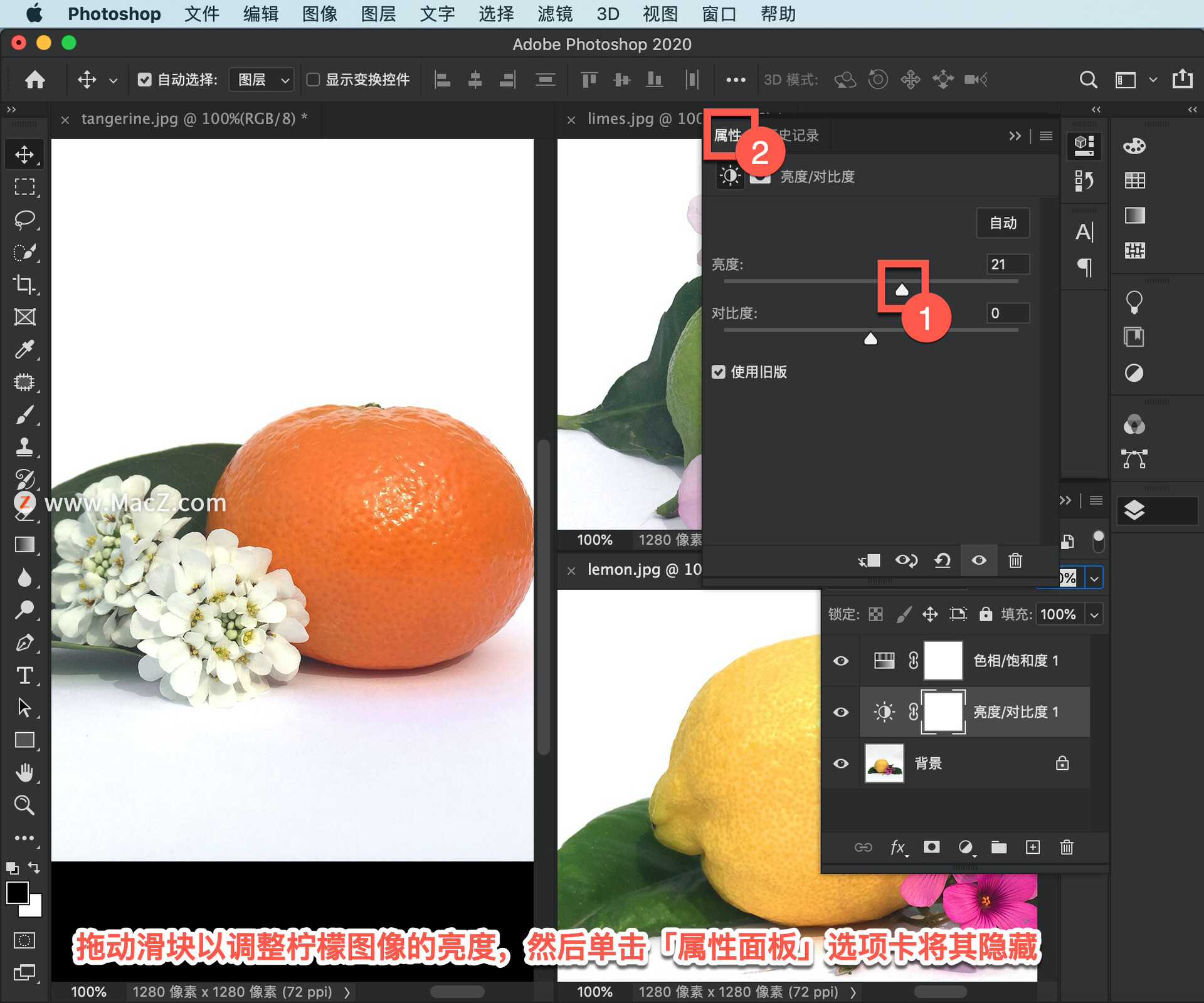Screen dimensions: 1204x1003
Task: Click the 对比度 slider handle
Action: pyautogui.click(x=870, y=339)
